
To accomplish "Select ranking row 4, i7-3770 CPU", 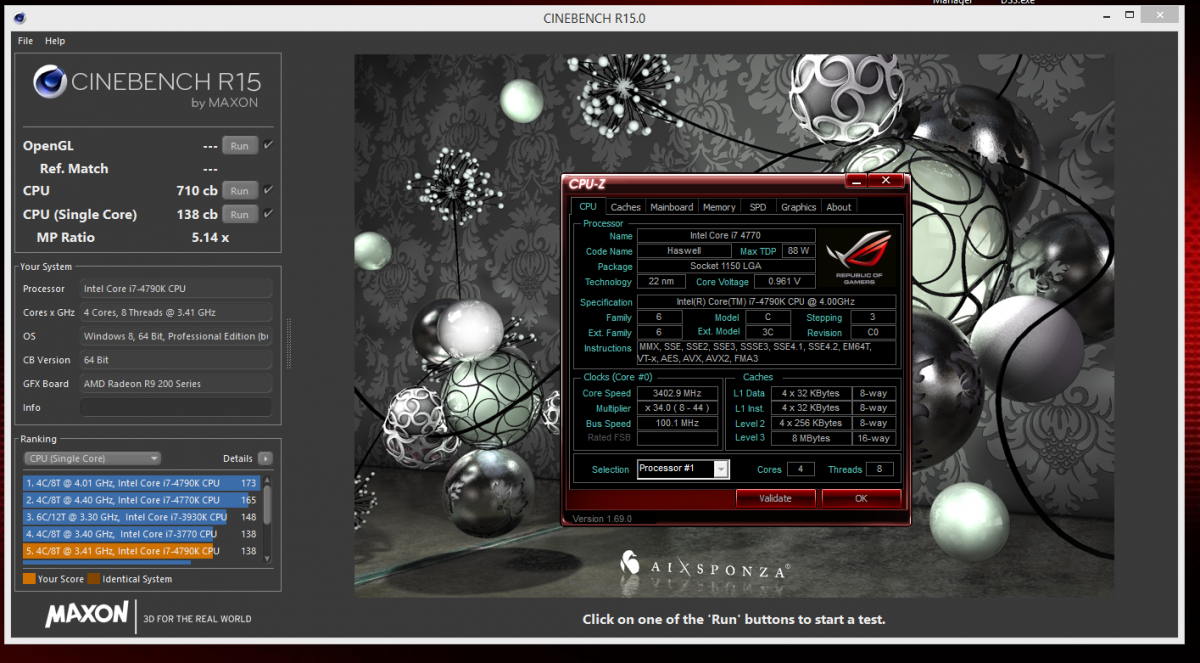I will (x=142, y=534).
